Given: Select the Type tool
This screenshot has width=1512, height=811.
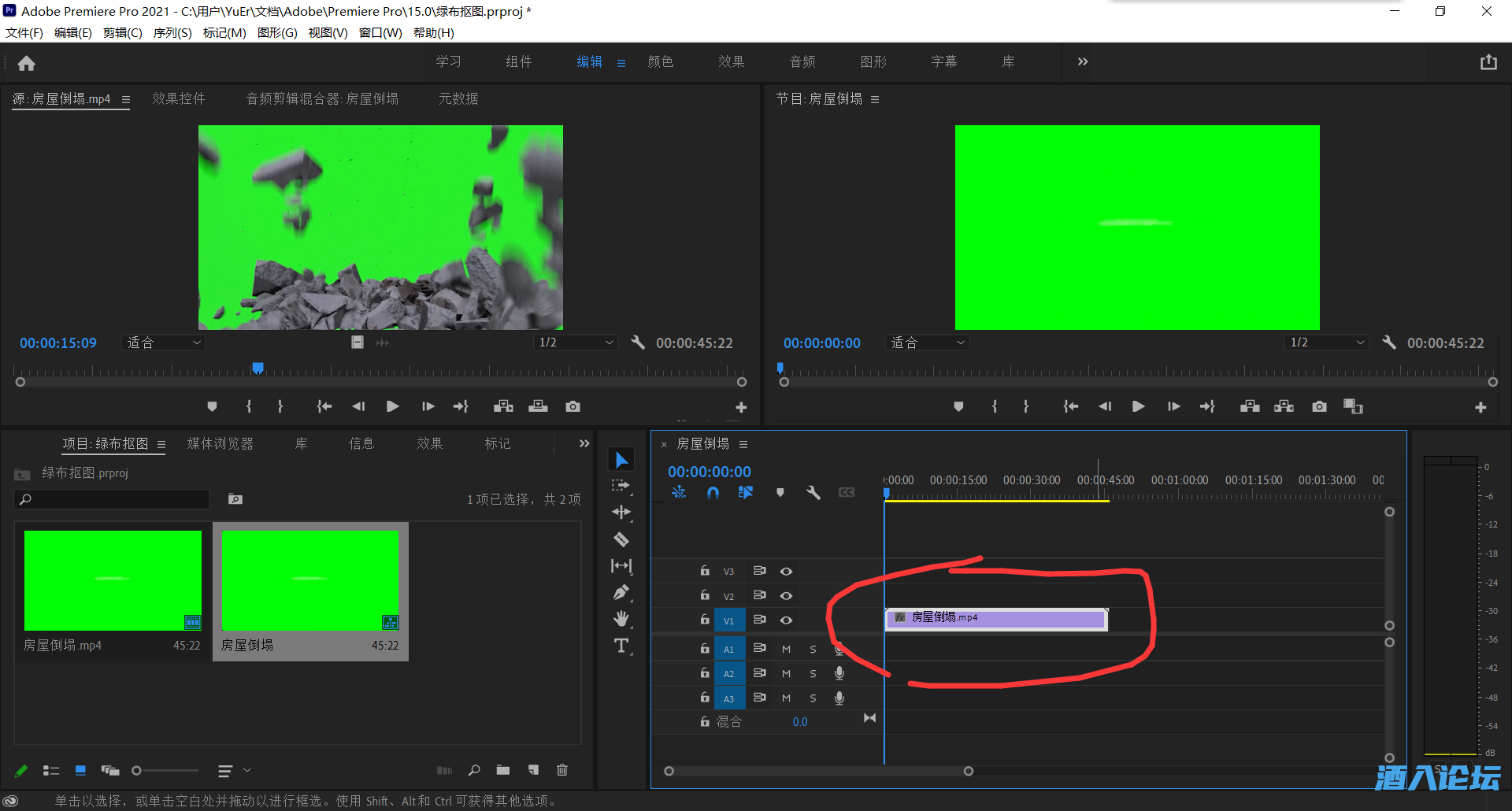Looking at the screenshot, I should (x=621, y=645).
